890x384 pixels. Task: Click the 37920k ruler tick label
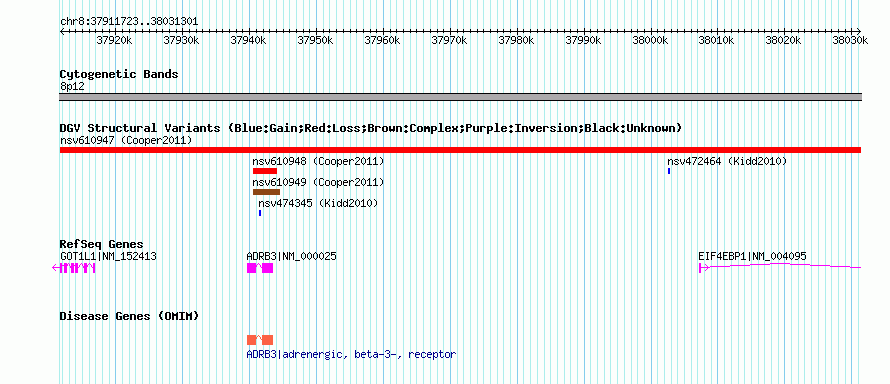pos(114,40)
